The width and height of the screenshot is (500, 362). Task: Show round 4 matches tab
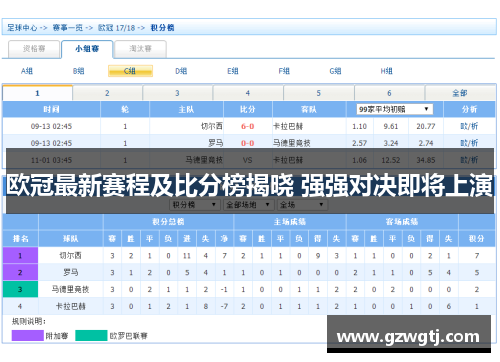[248, 93]
